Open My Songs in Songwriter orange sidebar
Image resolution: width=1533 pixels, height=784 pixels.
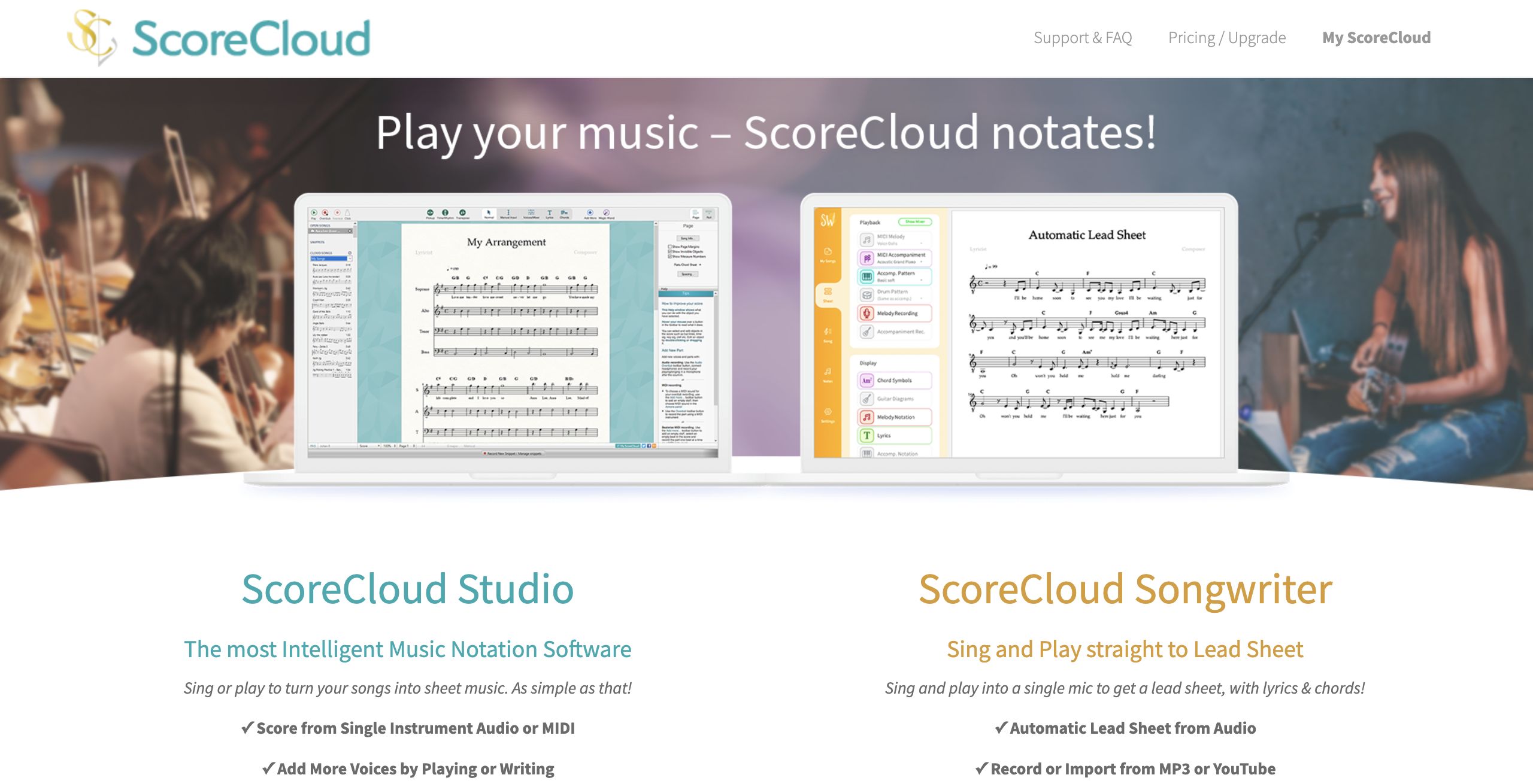(828, 255)
